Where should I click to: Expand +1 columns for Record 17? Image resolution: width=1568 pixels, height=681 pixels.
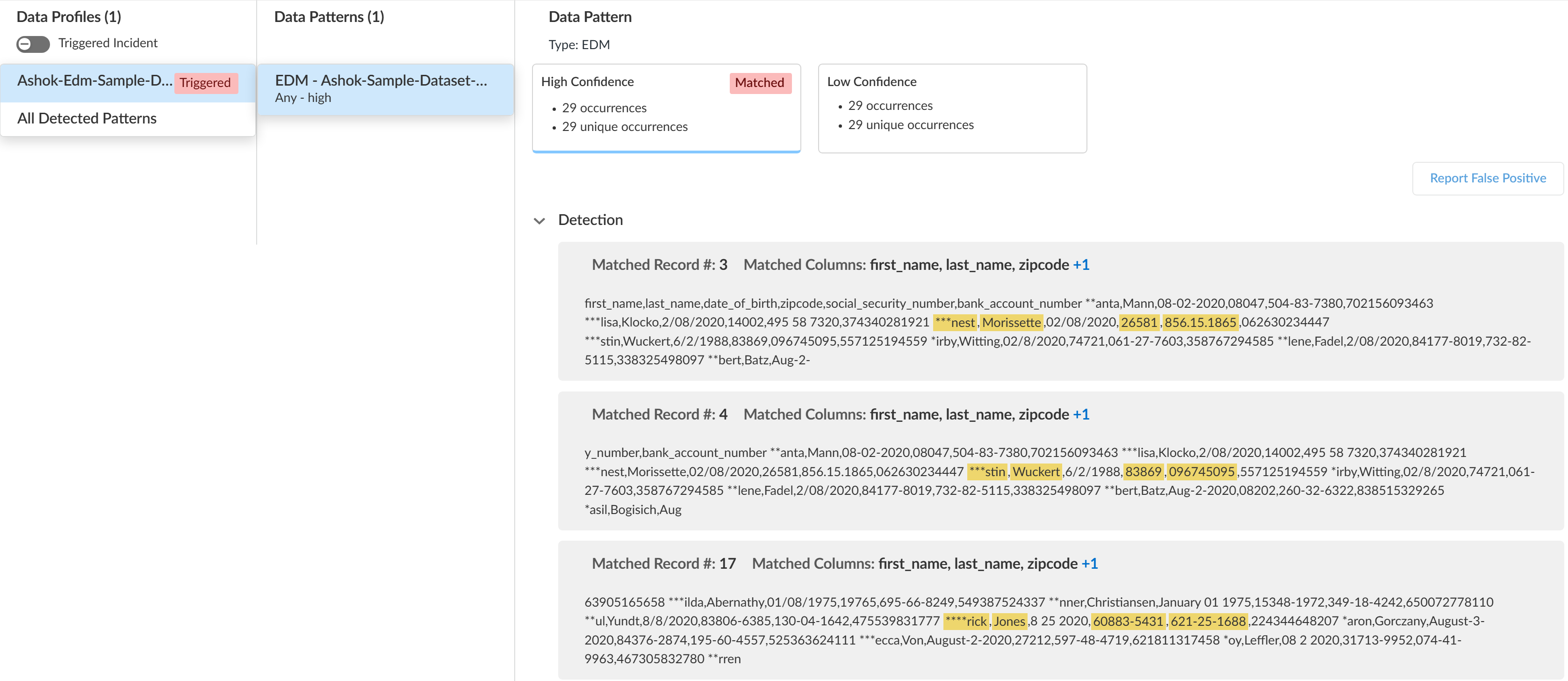coord(1090,564)
